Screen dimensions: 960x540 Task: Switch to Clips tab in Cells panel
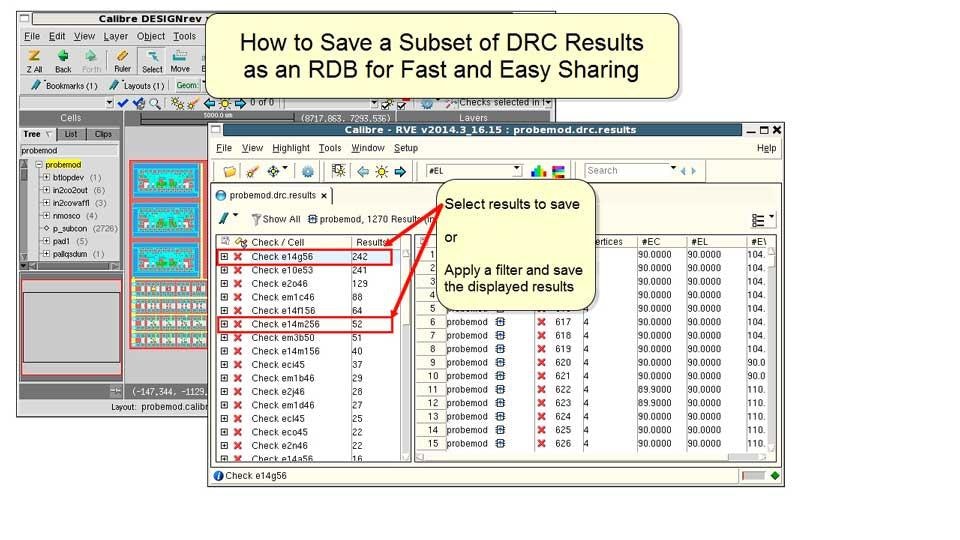[x=103, y=134]
